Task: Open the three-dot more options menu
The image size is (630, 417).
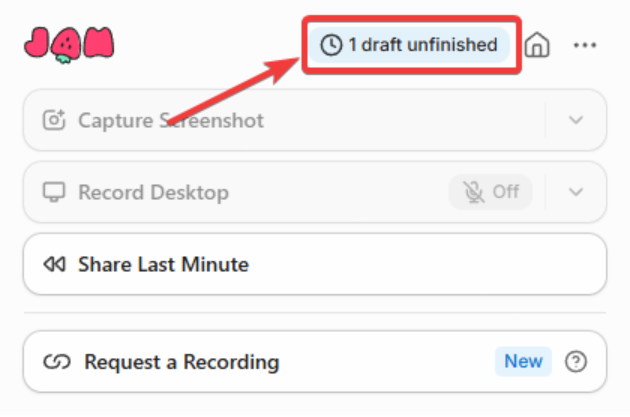Action: 585,45
